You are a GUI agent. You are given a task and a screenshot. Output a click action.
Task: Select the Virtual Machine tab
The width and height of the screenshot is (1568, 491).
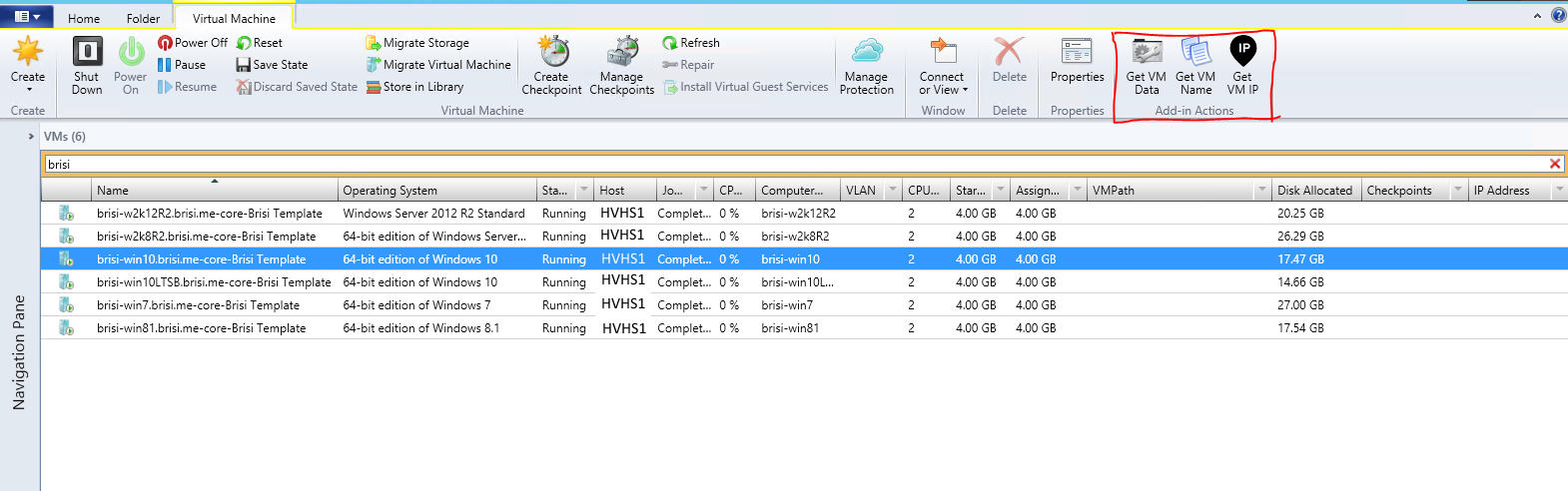pos(234,18)
